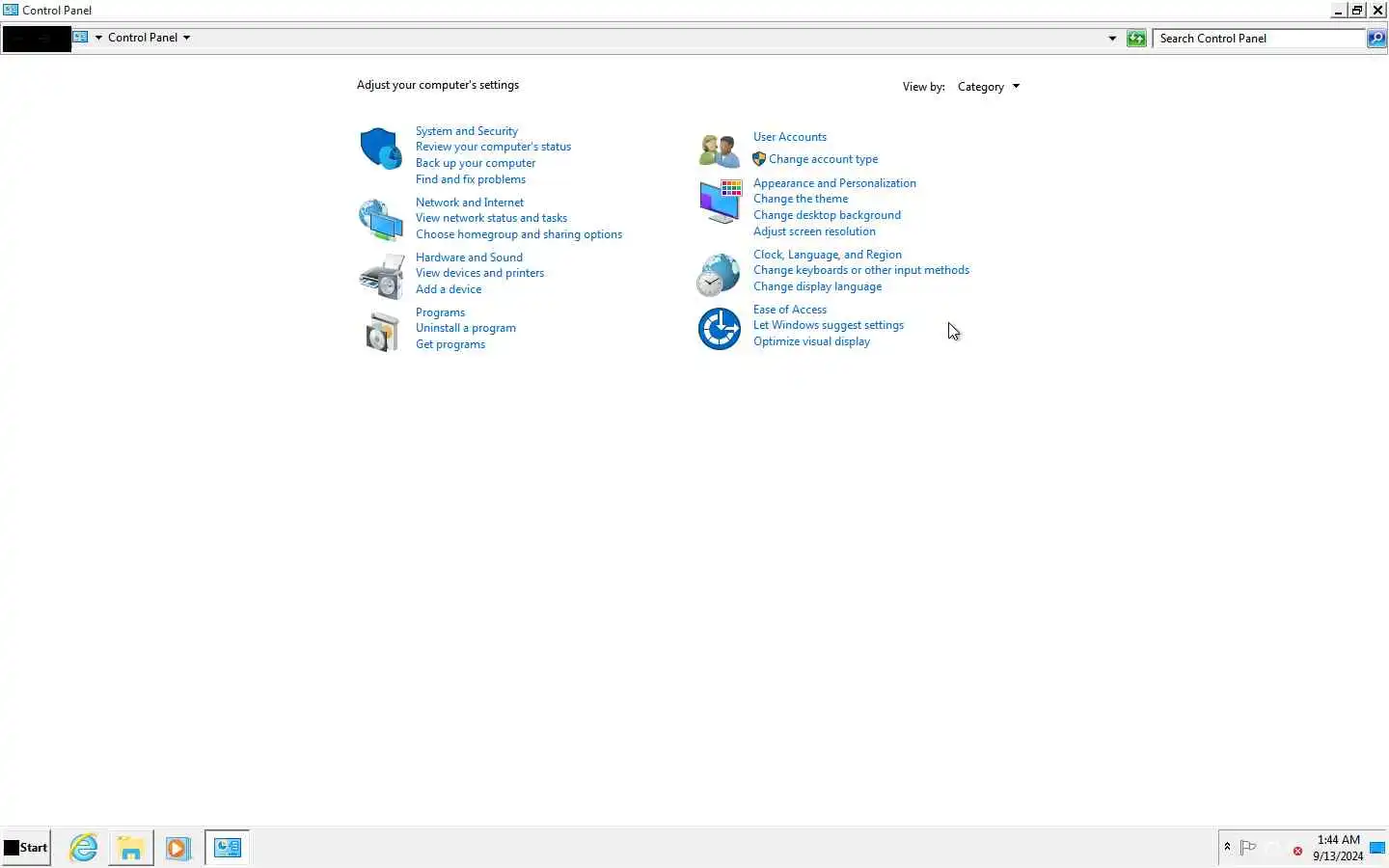Click Adjust screen resolution
1389x868 pixels.
pos(814,231)
